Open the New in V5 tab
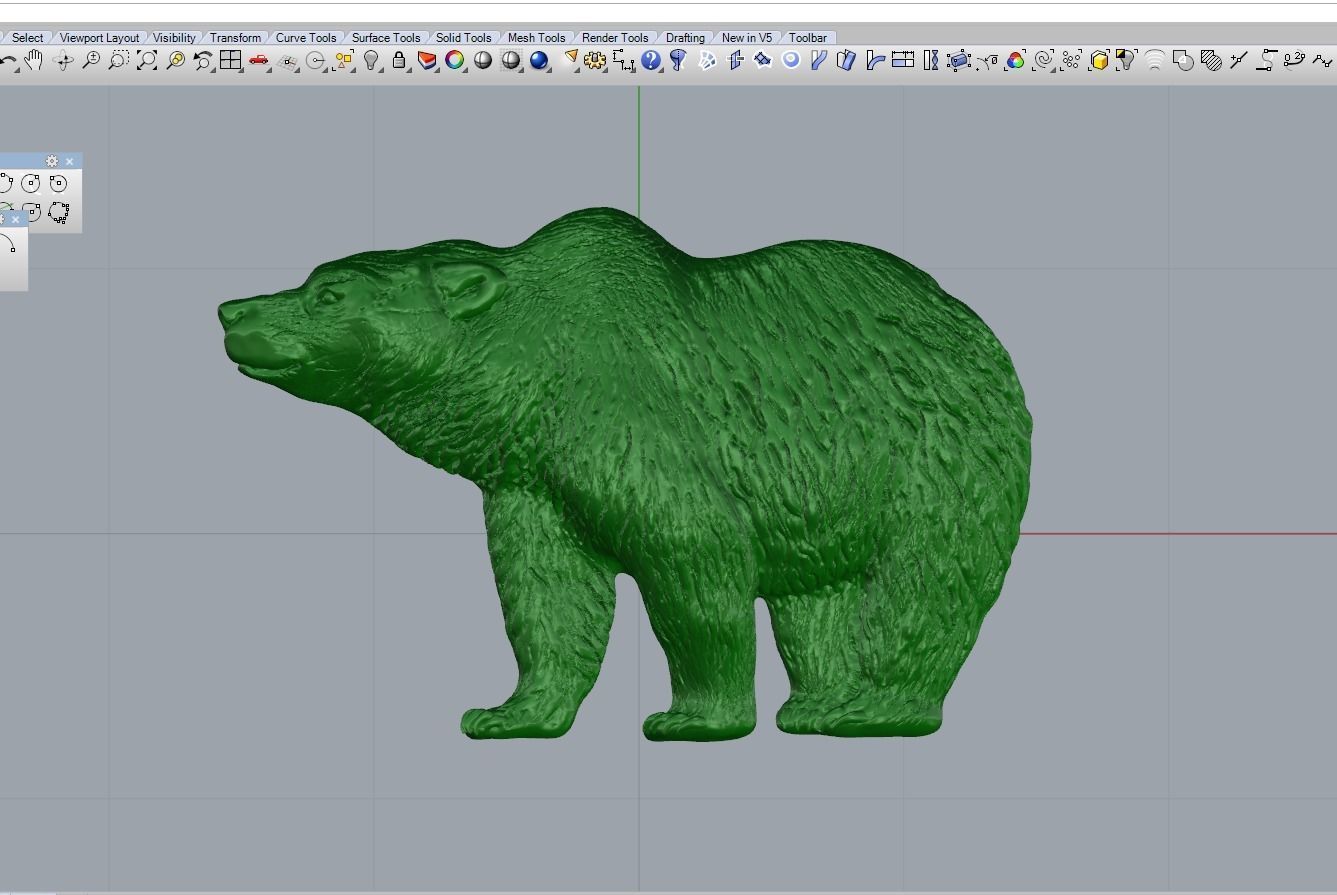1337x895 pixels. pyautogui.click(x=747, y=38)
